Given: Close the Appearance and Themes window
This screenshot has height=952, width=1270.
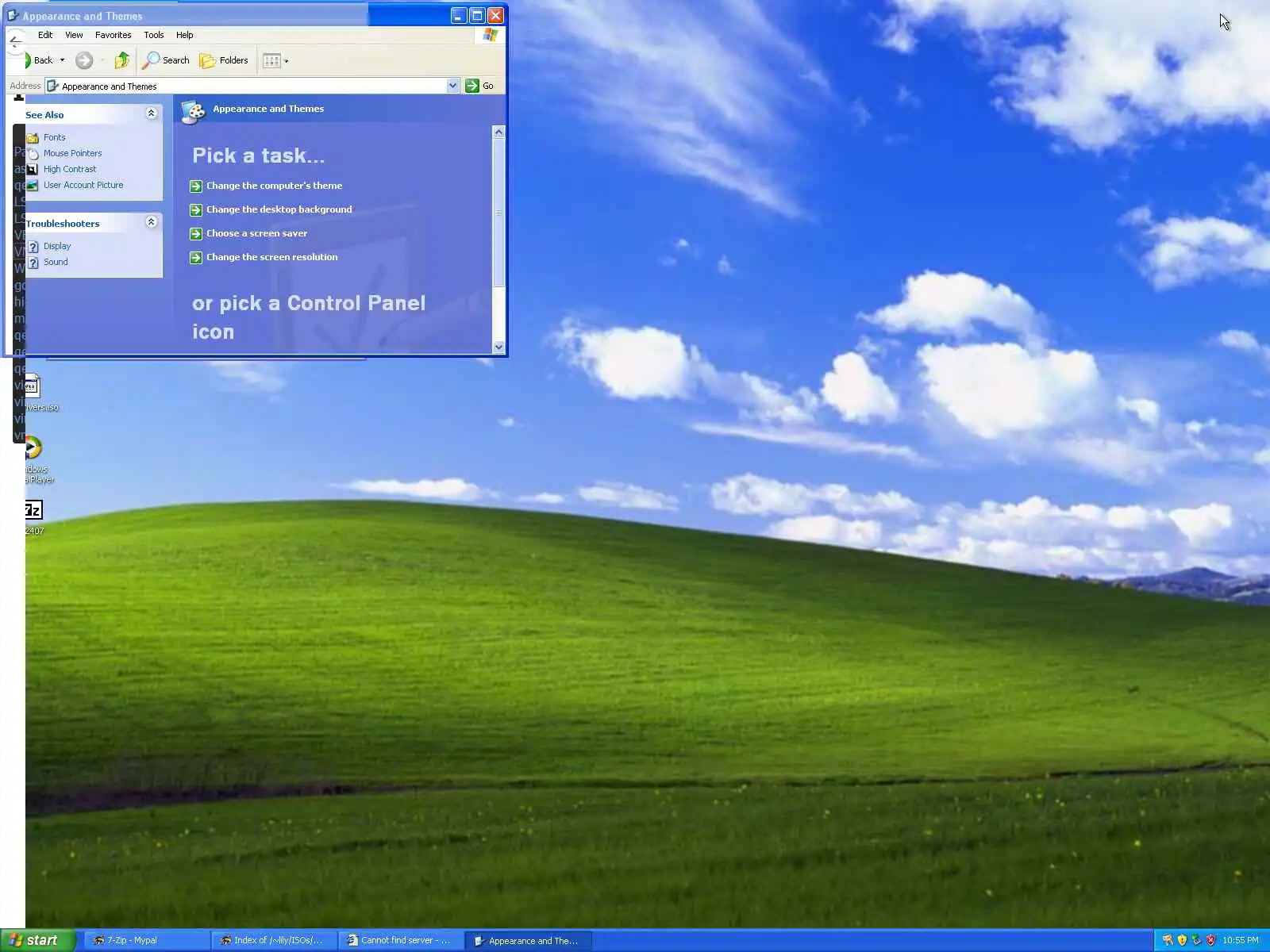Looking at the screenshot, I should (495, 15).
